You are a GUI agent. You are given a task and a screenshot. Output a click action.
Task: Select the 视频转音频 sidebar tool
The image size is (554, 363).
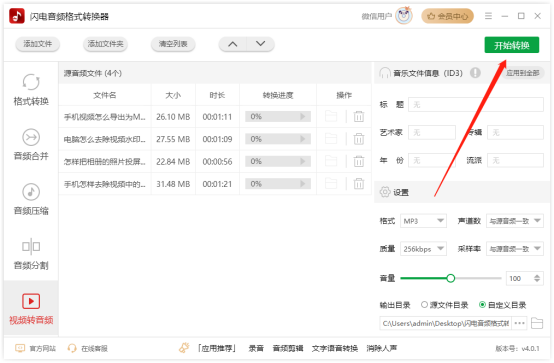point(31,309)
